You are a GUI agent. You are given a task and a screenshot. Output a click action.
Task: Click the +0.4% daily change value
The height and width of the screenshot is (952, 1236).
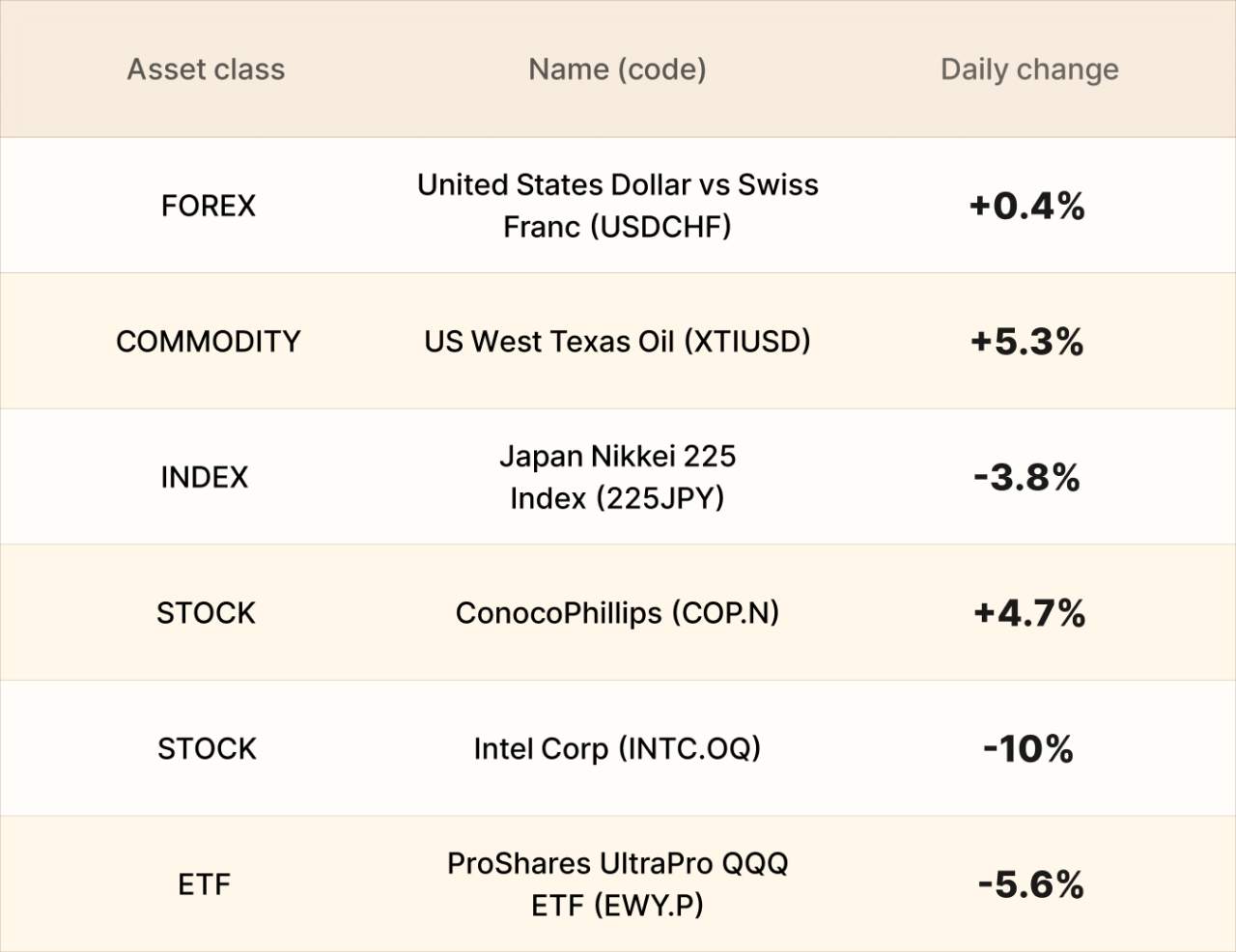[x=1027, y=206]
